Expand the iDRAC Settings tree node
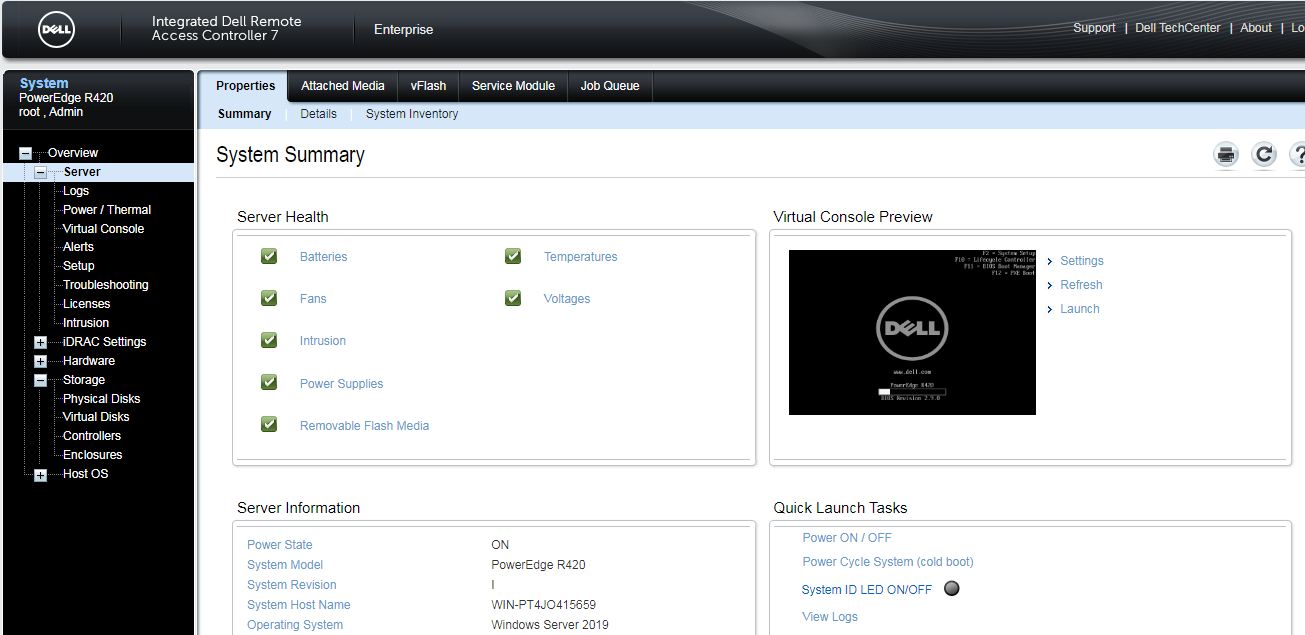1305x635 pixels. click(38, 341)
